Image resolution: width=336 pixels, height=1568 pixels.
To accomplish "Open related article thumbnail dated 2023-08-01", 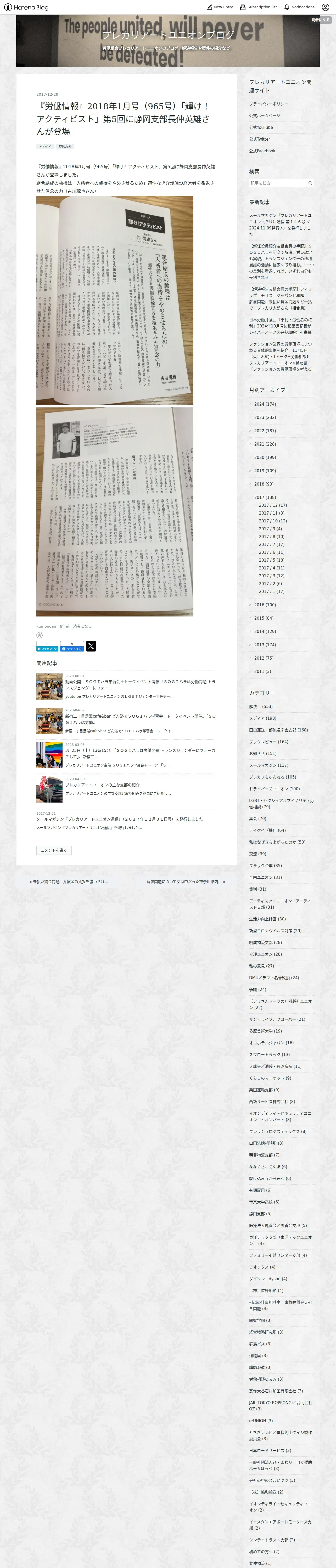I will (x=49, y=686).
